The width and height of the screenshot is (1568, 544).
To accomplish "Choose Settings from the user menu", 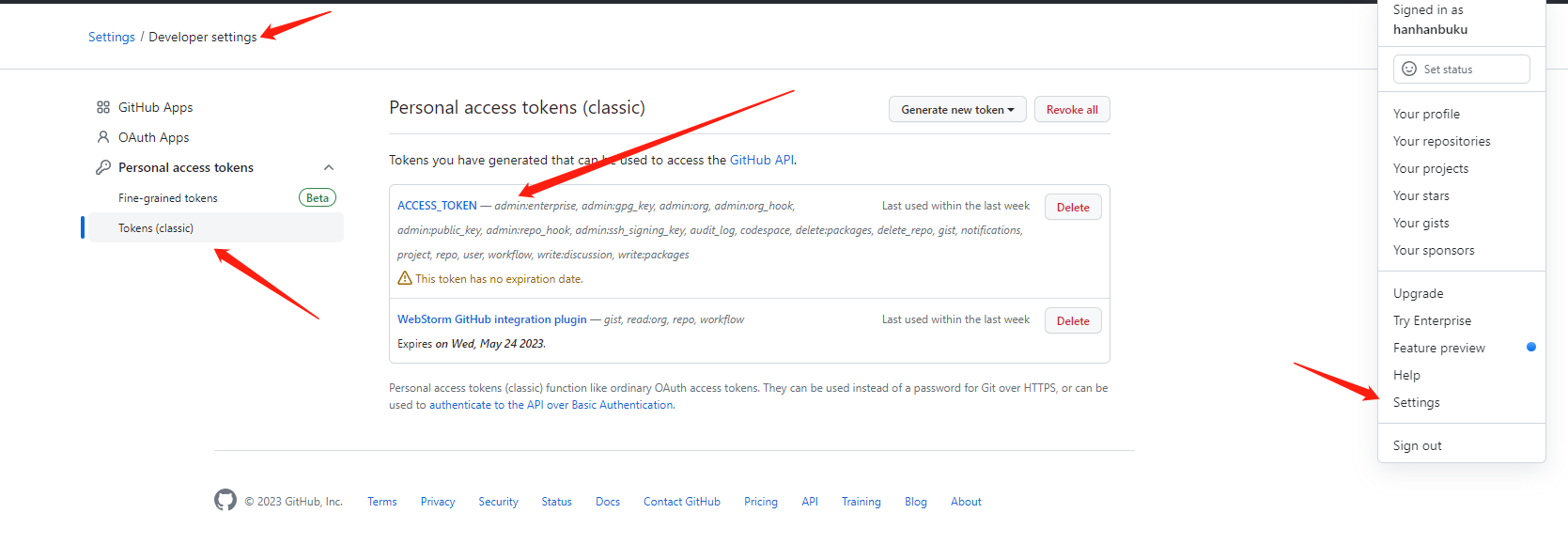I will tap(1416, 402).
